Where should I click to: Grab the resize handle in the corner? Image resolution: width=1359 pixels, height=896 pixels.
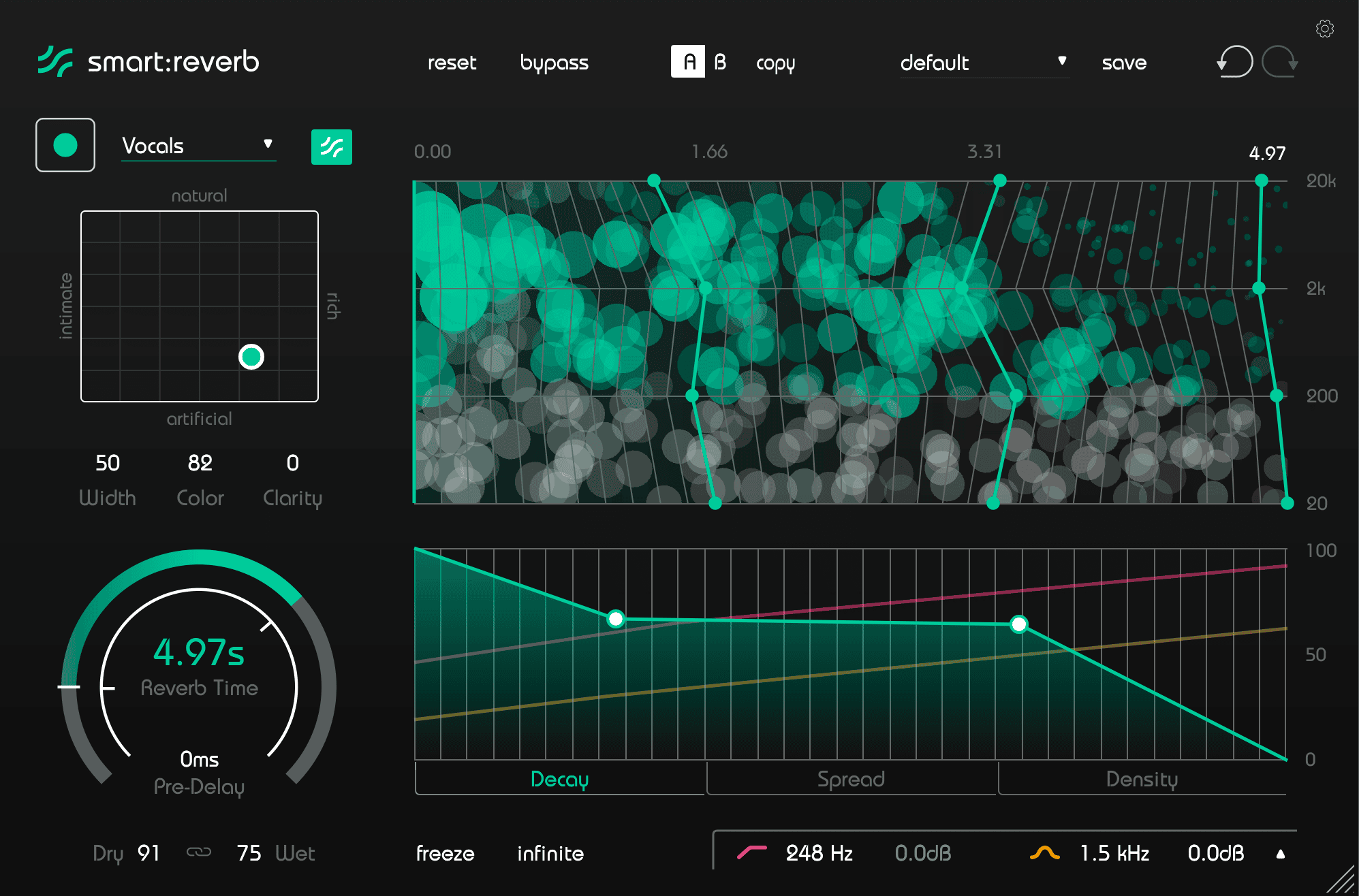(1342, 880)
